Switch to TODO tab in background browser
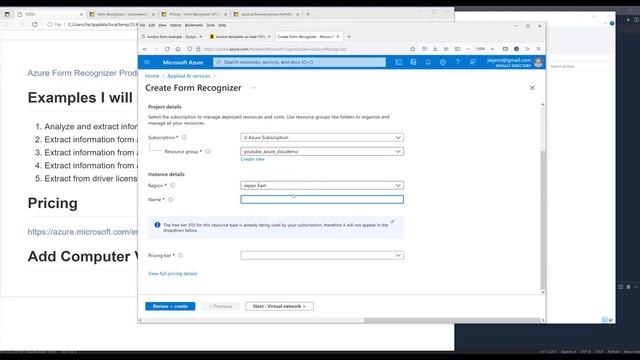Viewport: 640px width, 360px height. tap(49, 14)
